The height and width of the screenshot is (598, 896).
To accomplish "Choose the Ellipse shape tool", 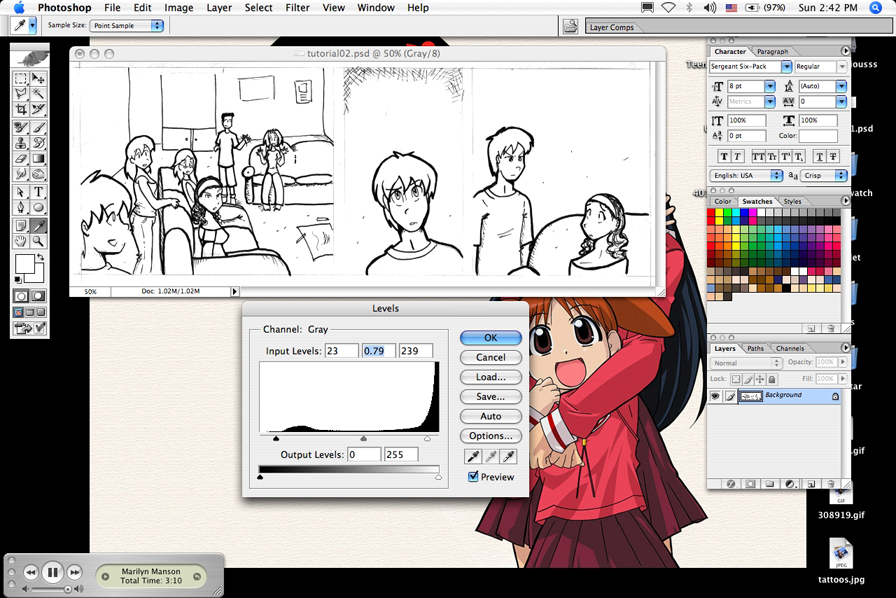I will pyautogui.click(x=38, y=208).
